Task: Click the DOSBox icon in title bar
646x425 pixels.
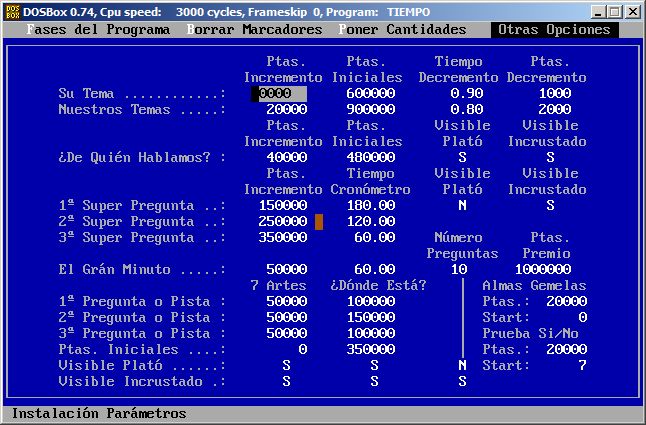Action: [x=12, y=11]
